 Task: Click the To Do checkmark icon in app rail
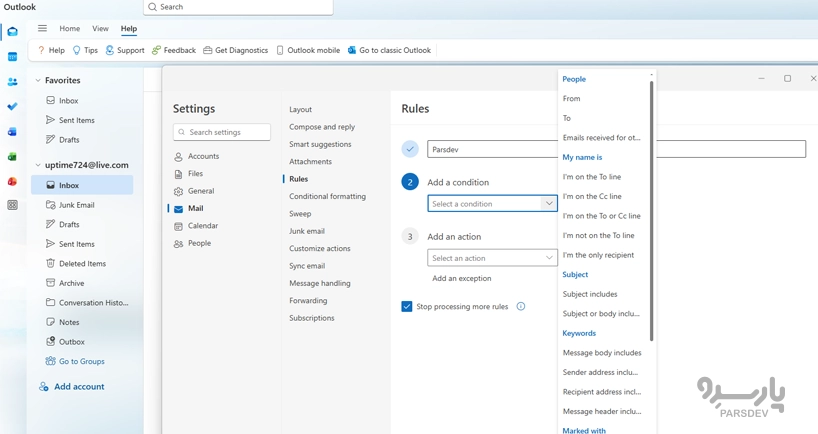coord(12,107)
